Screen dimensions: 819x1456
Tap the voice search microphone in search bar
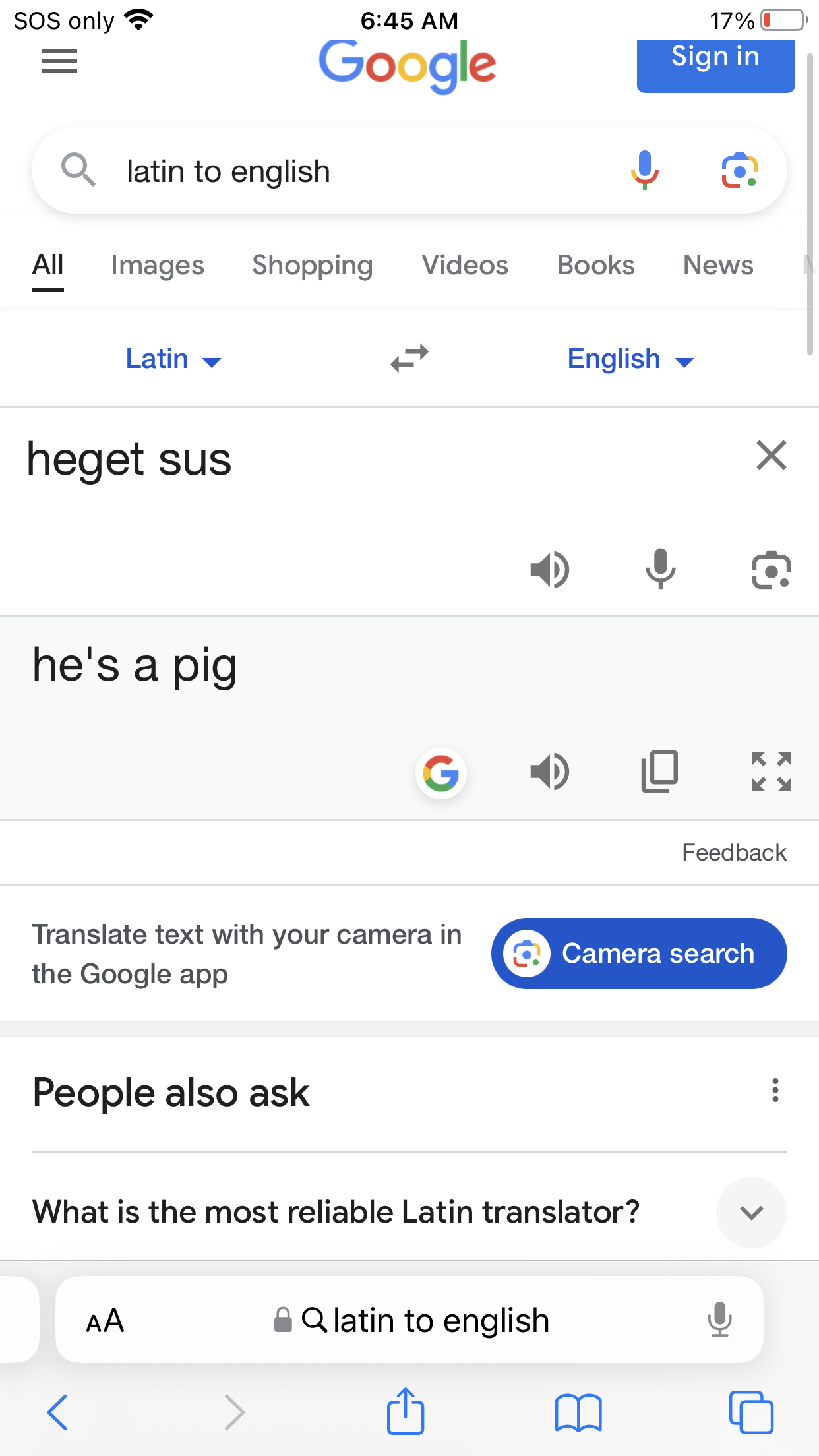pos(644,170)
